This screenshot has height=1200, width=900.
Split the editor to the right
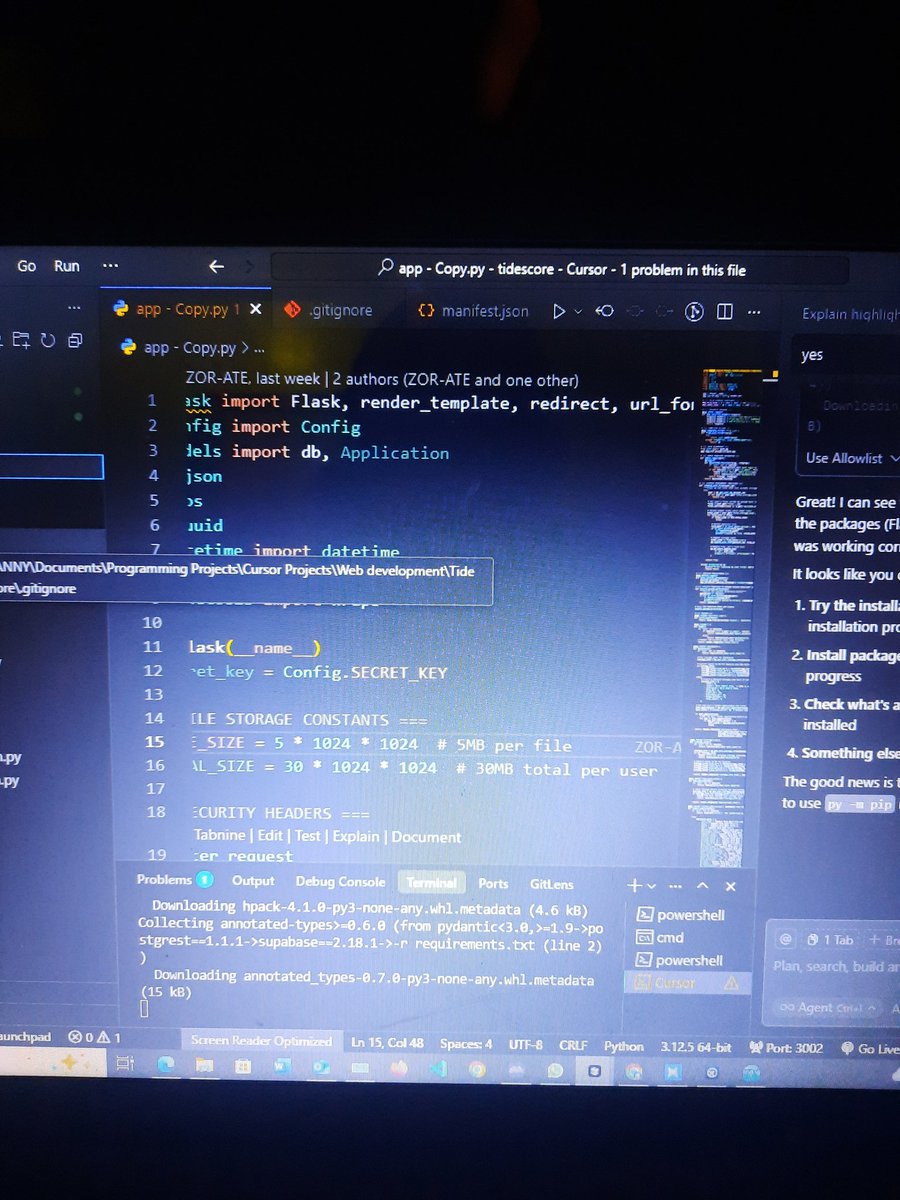(725, 312)
